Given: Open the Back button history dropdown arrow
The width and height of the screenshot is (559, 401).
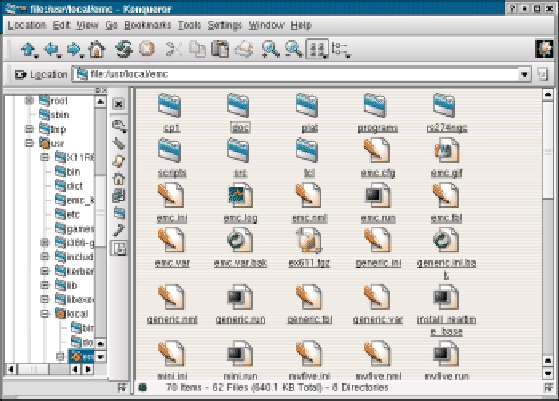Looking at the screenshot, I should click(x=59, y=56).
